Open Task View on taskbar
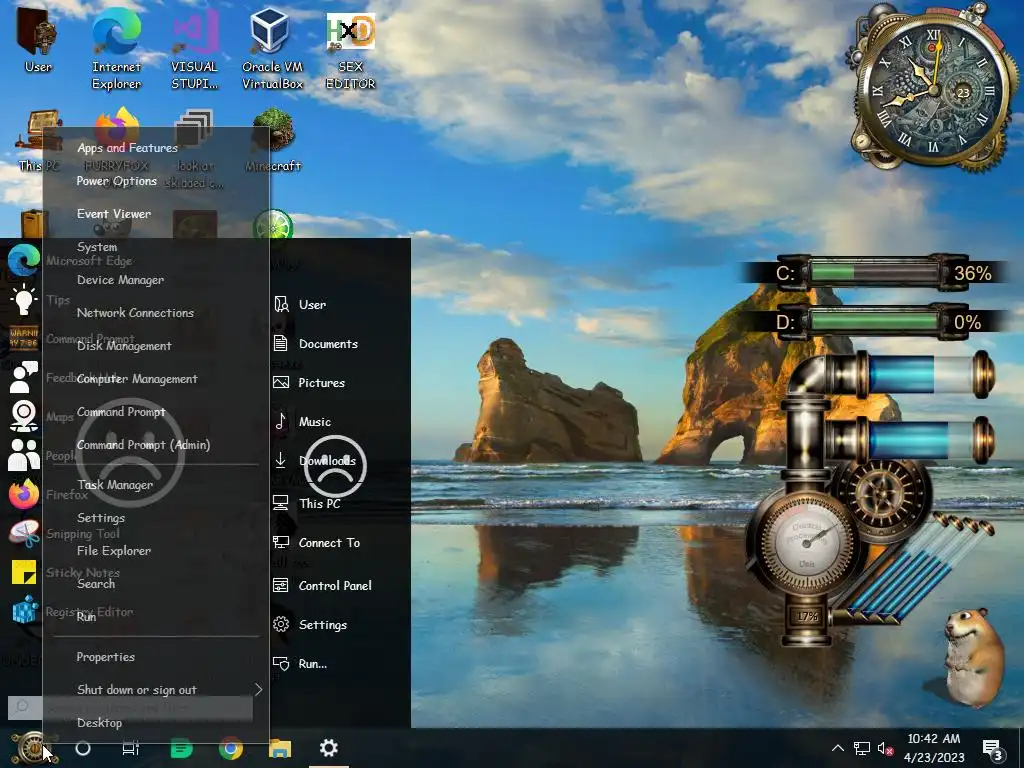 [x=131, y=748]
